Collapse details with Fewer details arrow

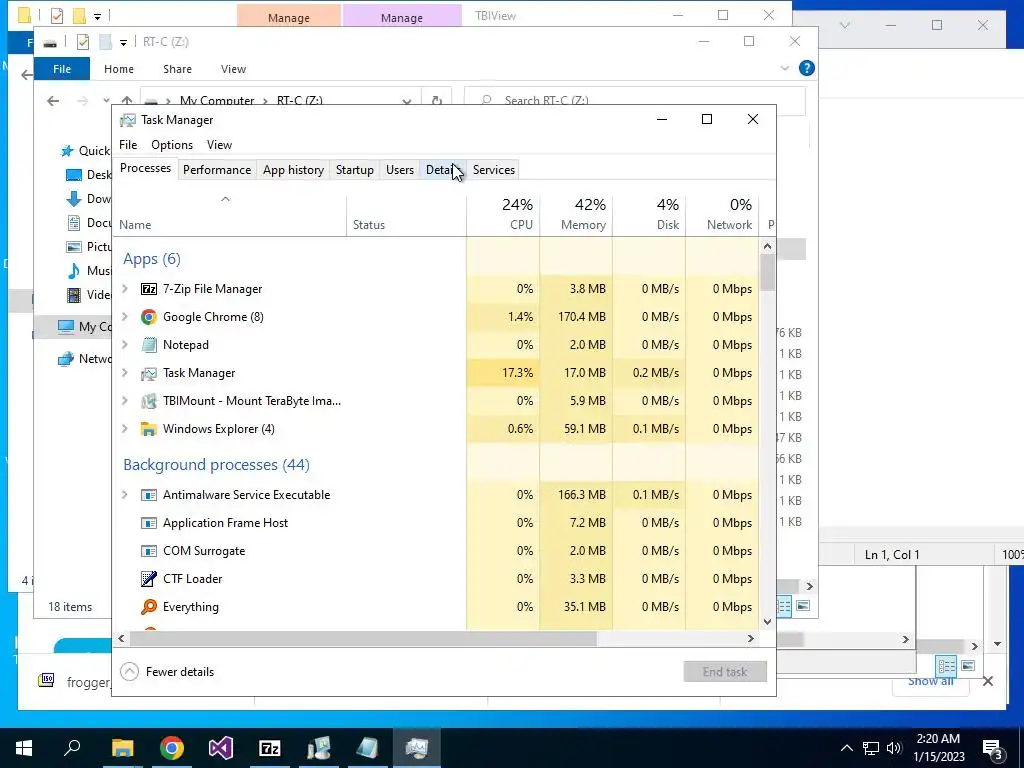[x=129, y=671]
